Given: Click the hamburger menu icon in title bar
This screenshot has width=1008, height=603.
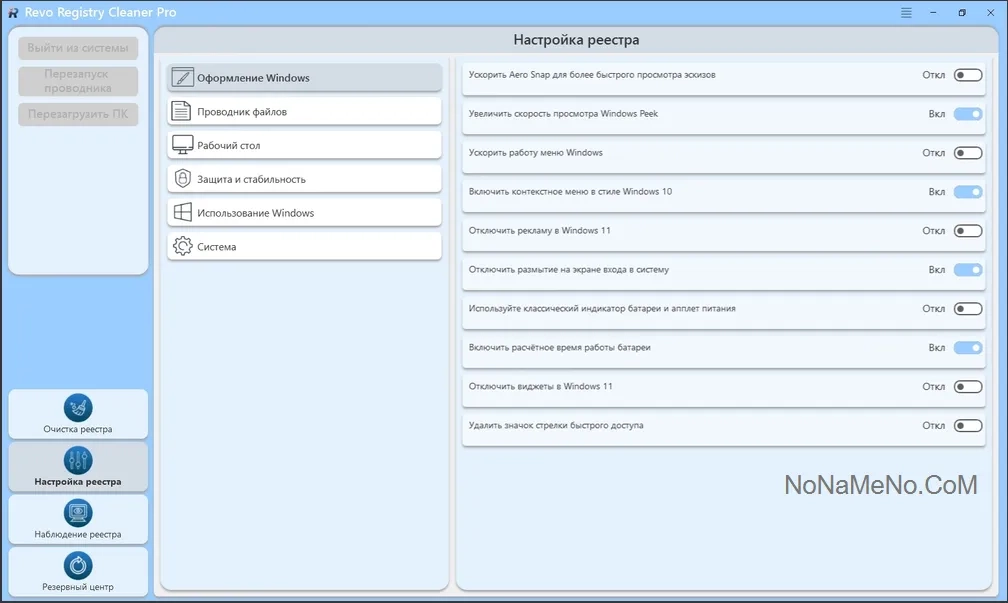Looking at the screenshot, I should point(906,13).
